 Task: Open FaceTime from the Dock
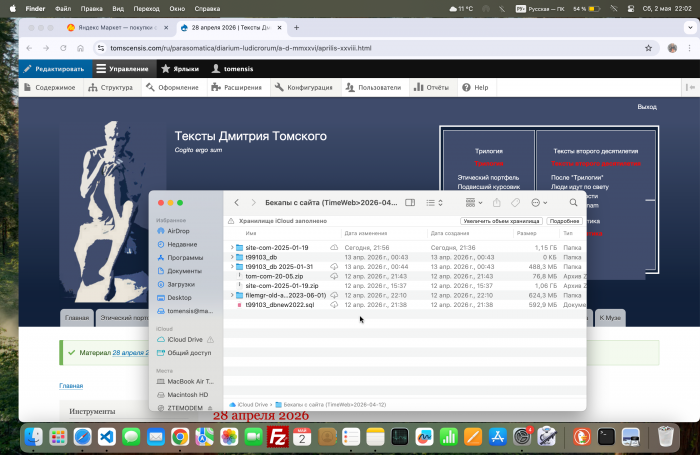tap(253, 437)
